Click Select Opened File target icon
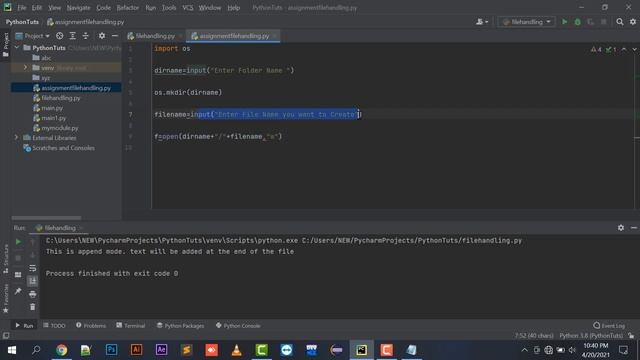The image size is (640, 360). click(60, 36)
